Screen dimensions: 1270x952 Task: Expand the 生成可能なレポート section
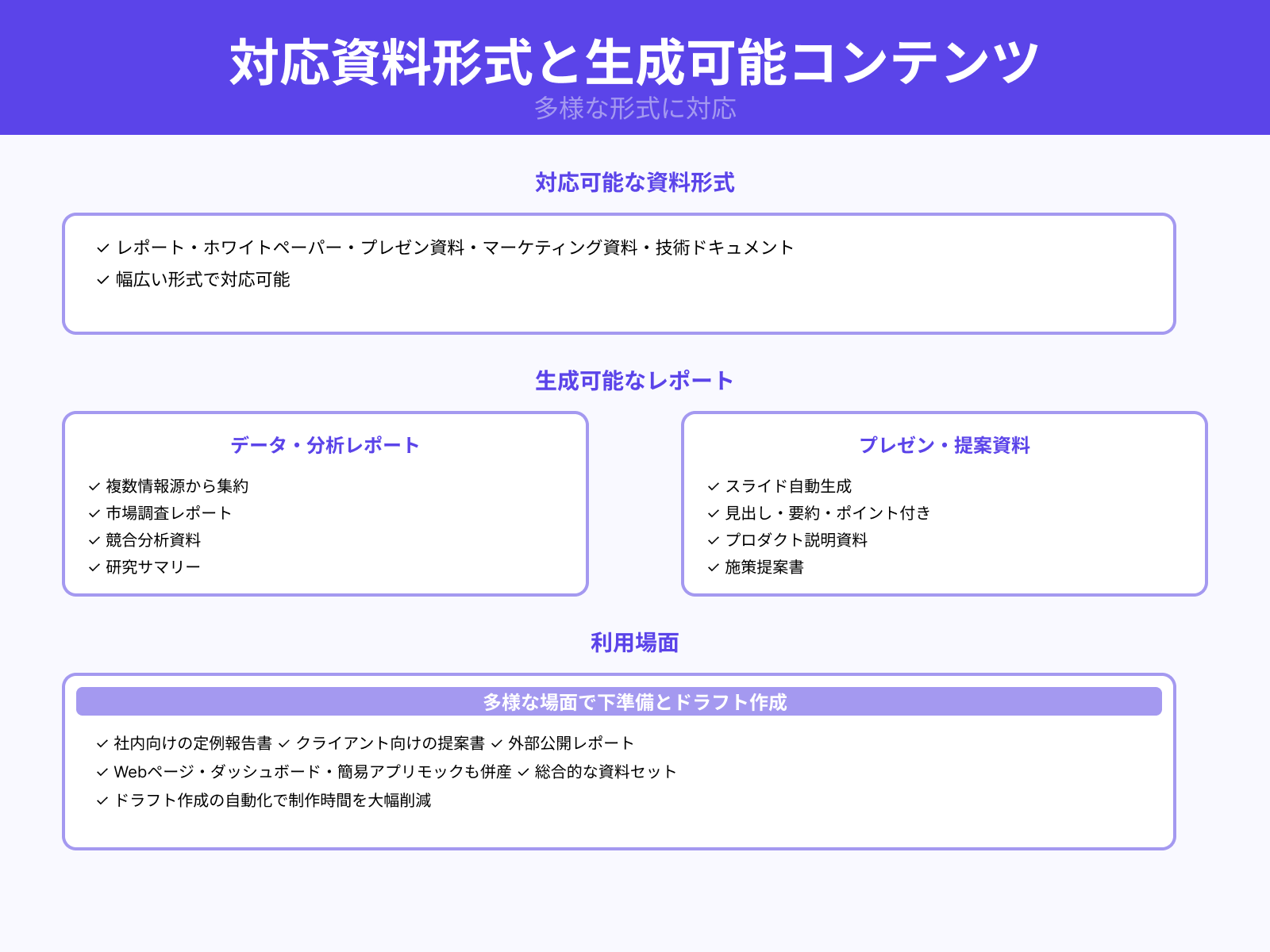click(634, 379)
